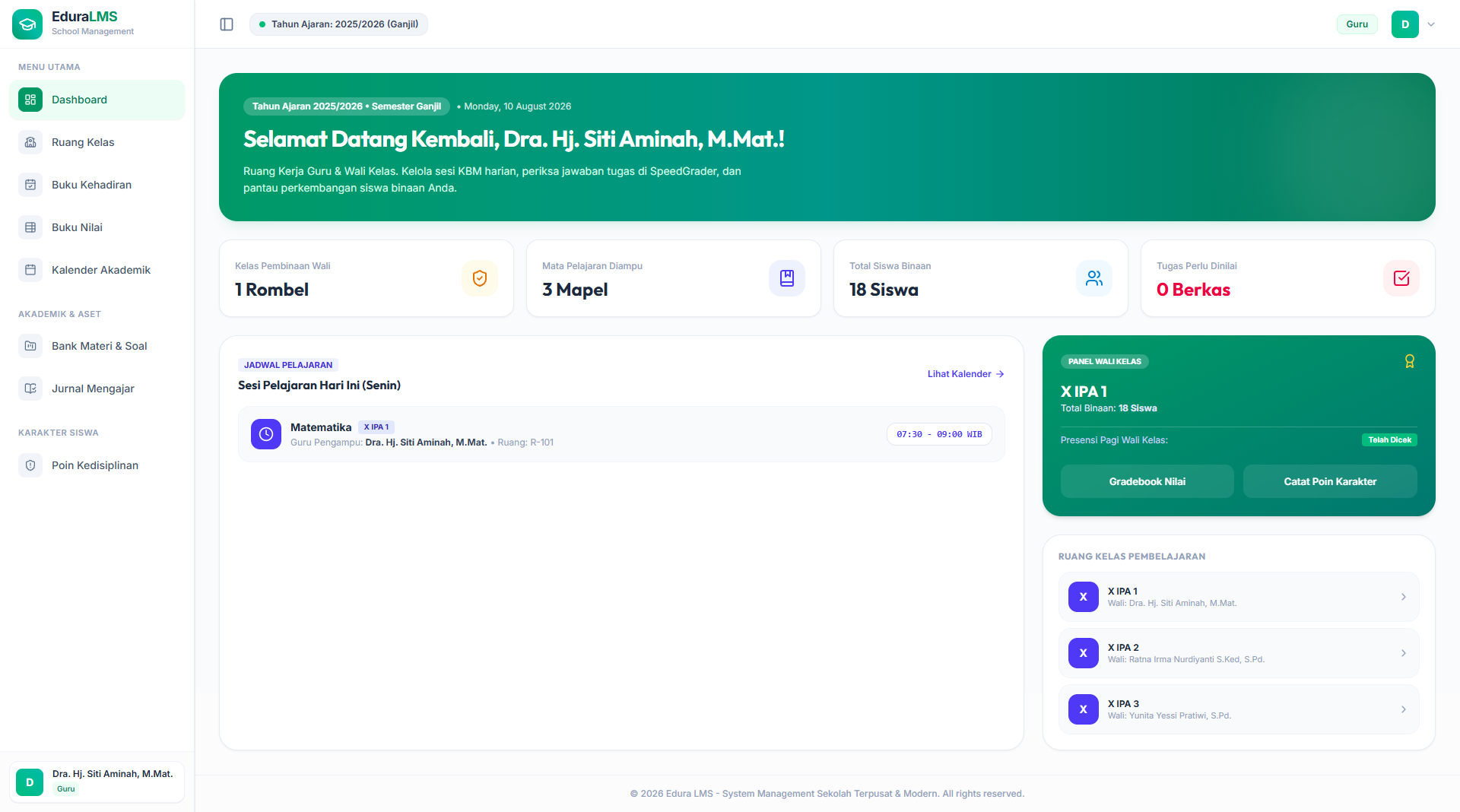
Task: Click the Matematika session title
Action: (321, 427)
